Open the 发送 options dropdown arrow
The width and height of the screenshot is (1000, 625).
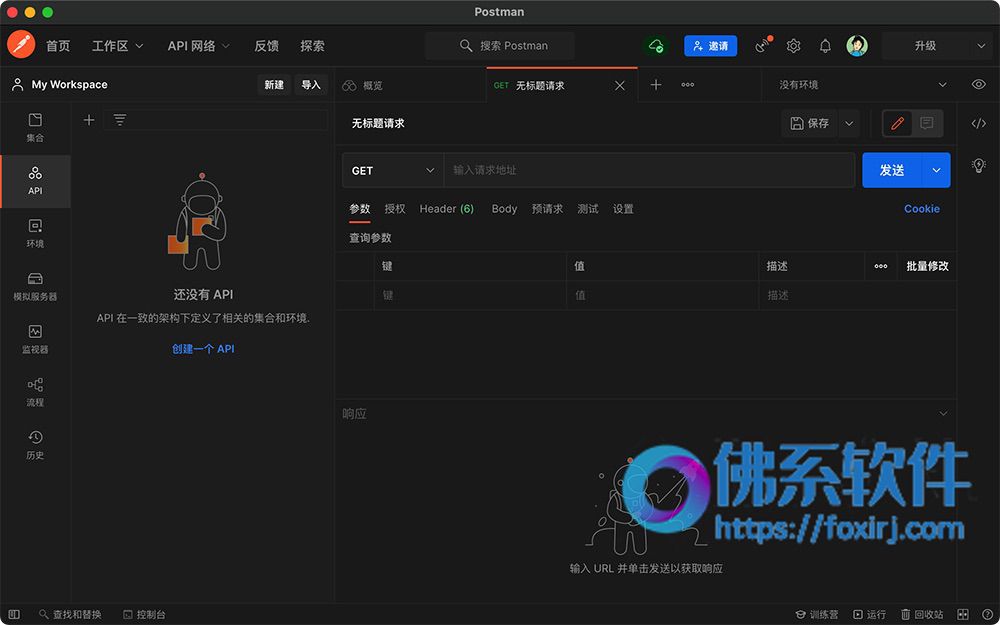click(936, 170)
